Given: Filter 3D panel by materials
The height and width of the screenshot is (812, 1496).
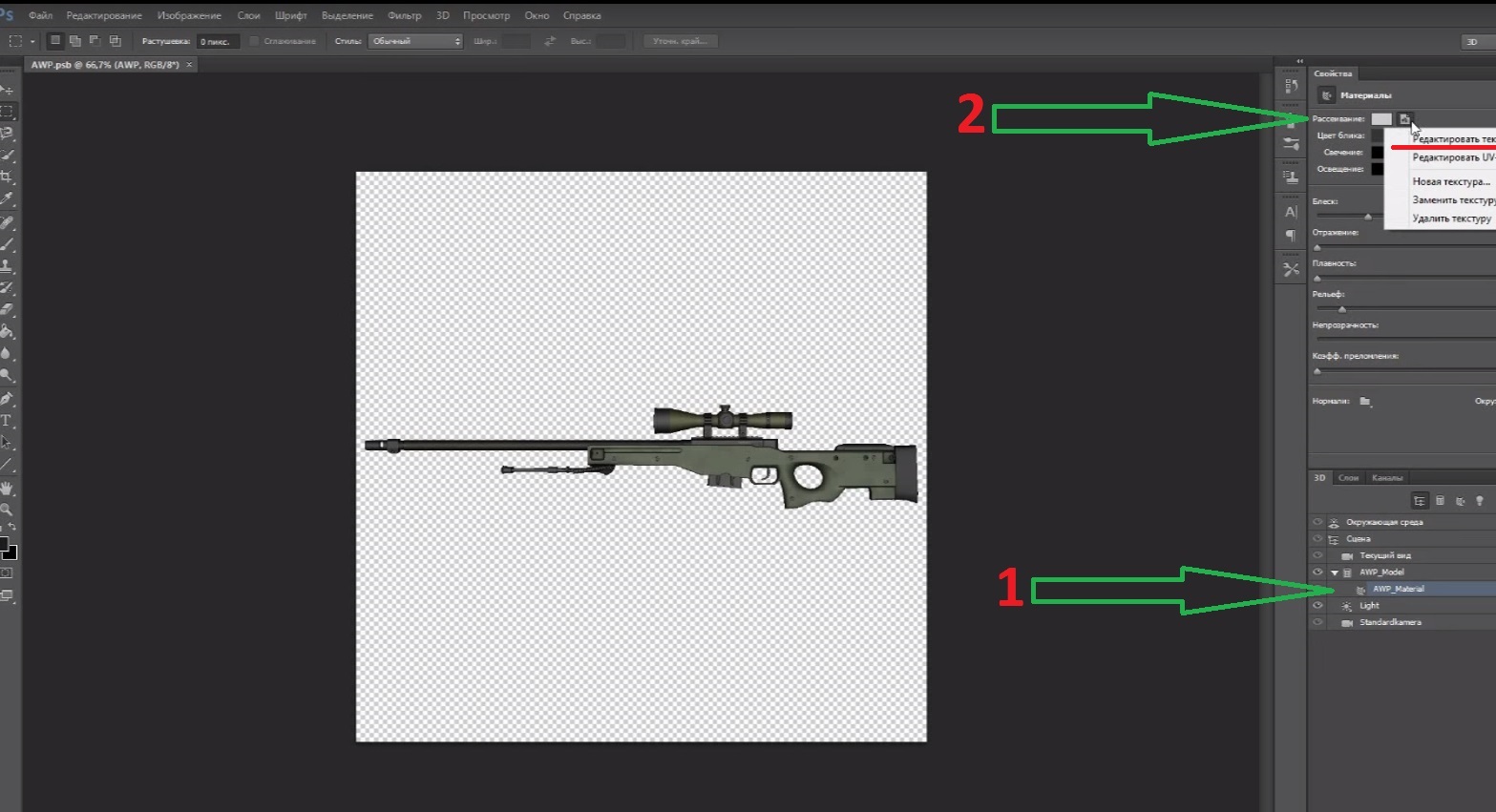Looking at the screenshot, I should pyautogui.click(x=1460, y=501).
